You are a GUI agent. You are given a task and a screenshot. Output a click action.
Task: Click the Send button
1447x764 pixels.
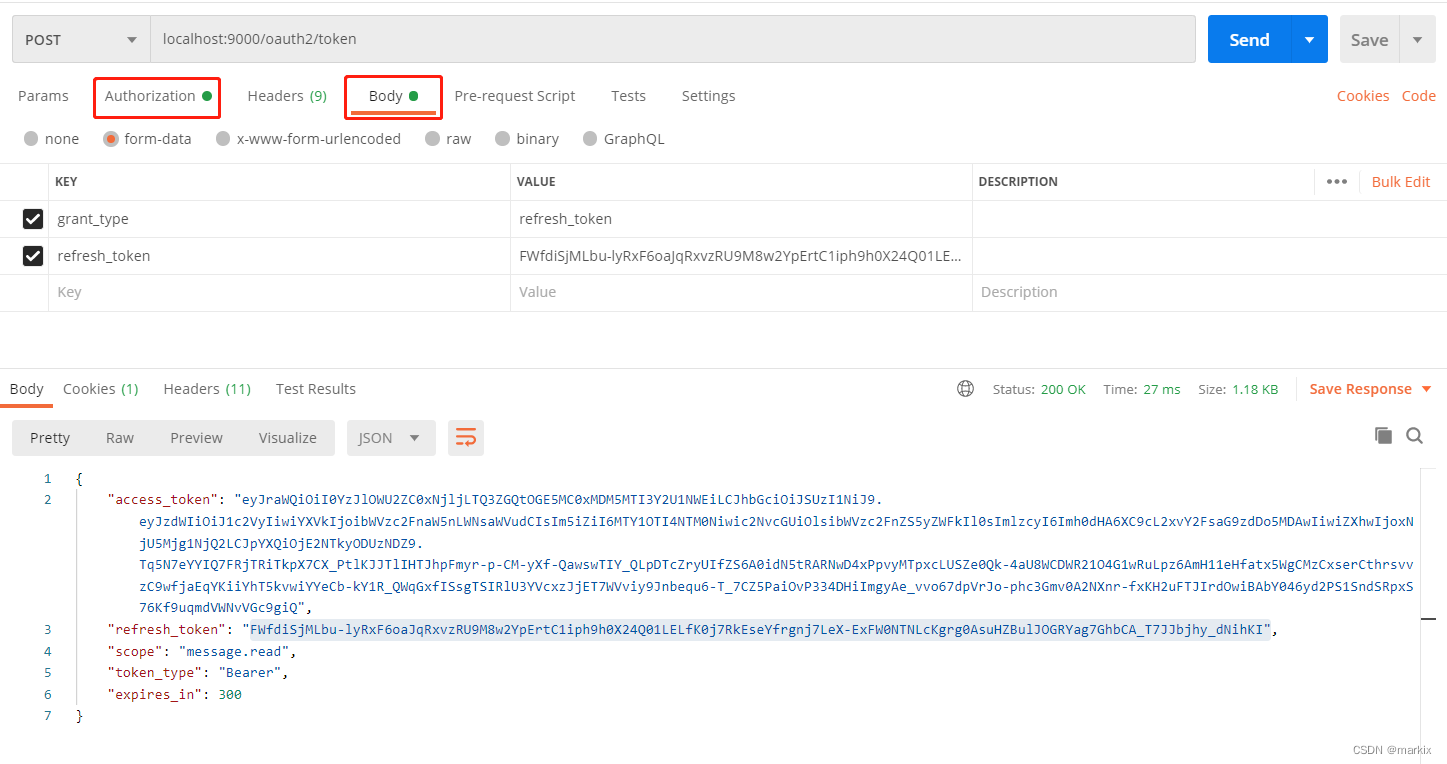(1247, 39)
